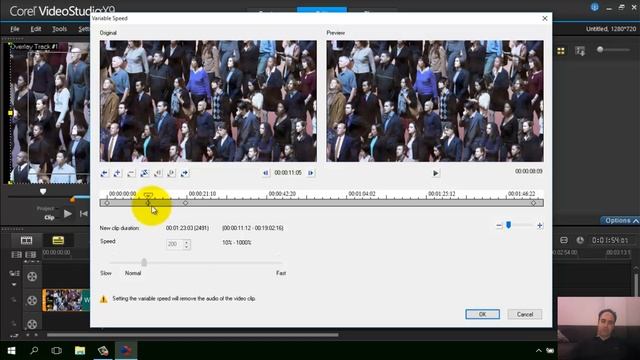Click dialog timeline zoom slider handle
This screenshot has width=640, height=360.
[509, 225]
